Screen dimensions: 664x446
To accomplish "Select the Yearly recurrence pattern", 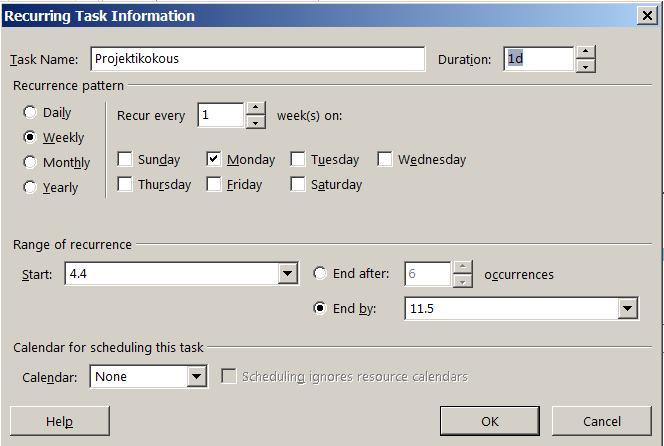I will [x=30, y=187].
